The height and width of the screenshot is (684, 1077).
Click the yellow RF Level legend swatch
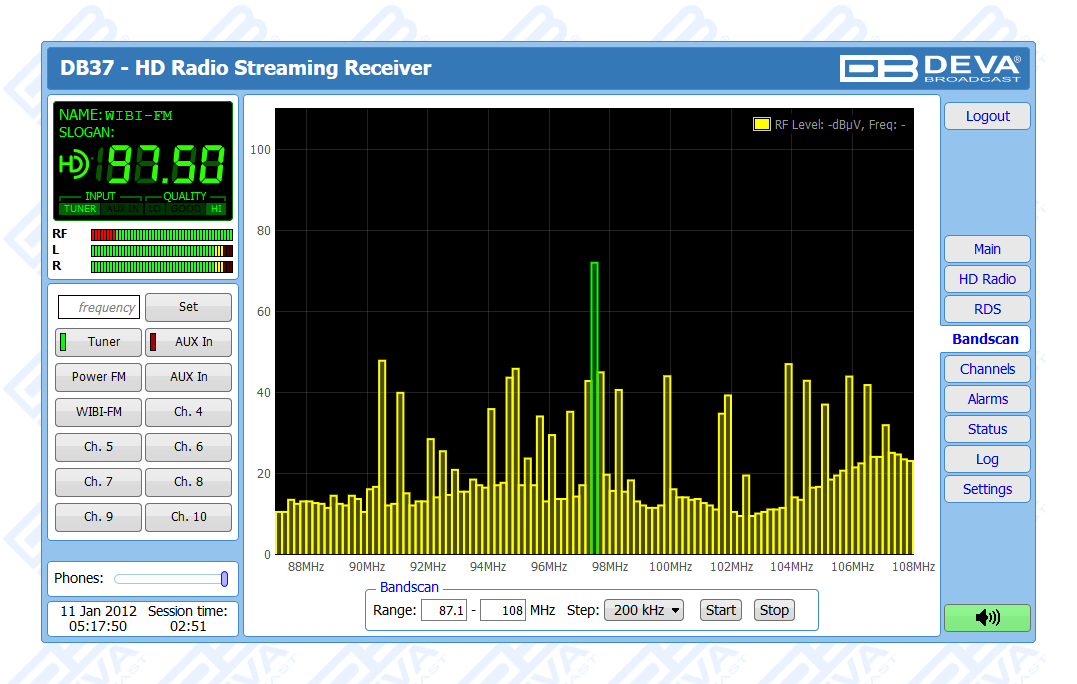[761, 125]
